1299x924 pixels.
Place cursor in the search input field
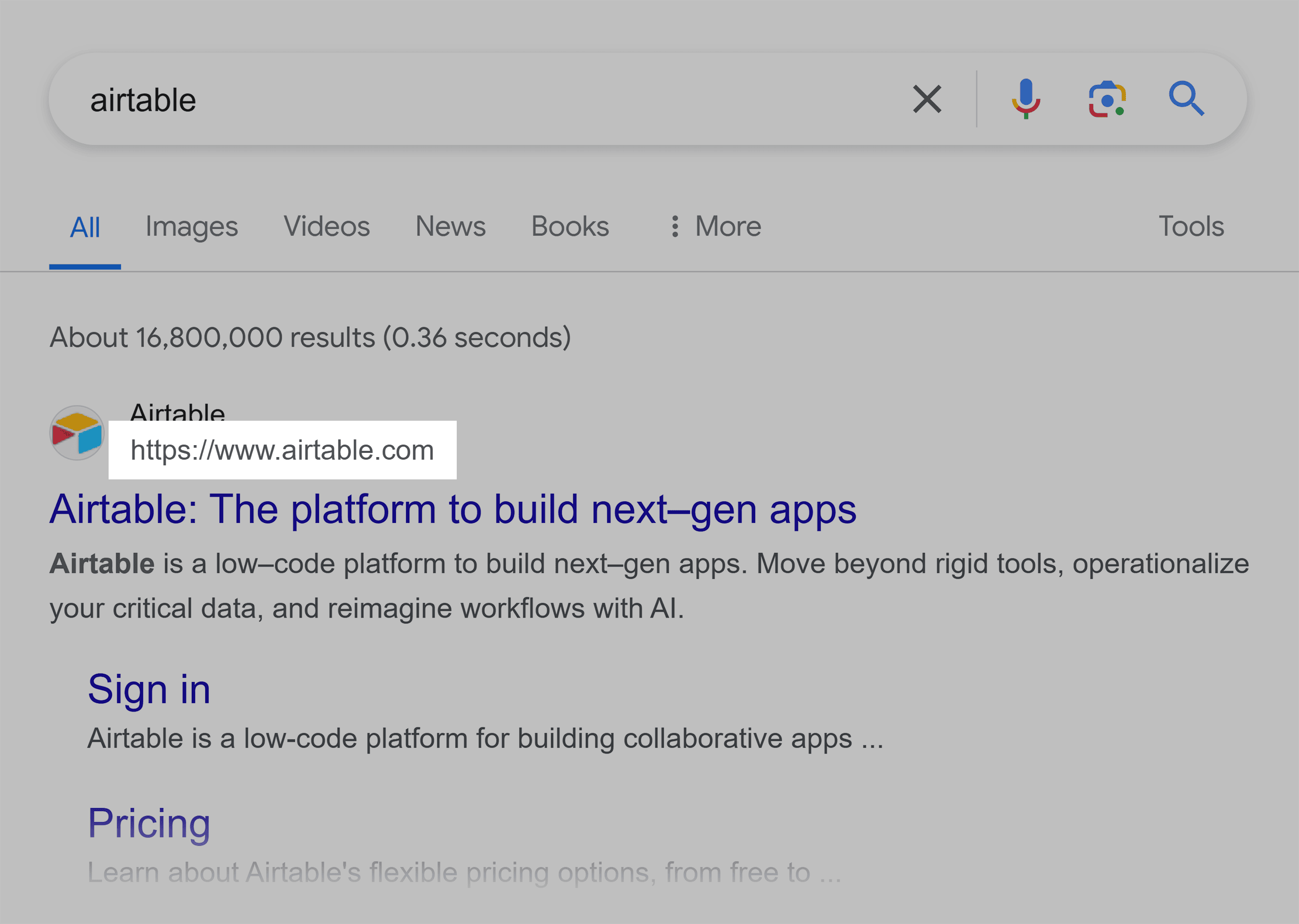coord(399,99)
